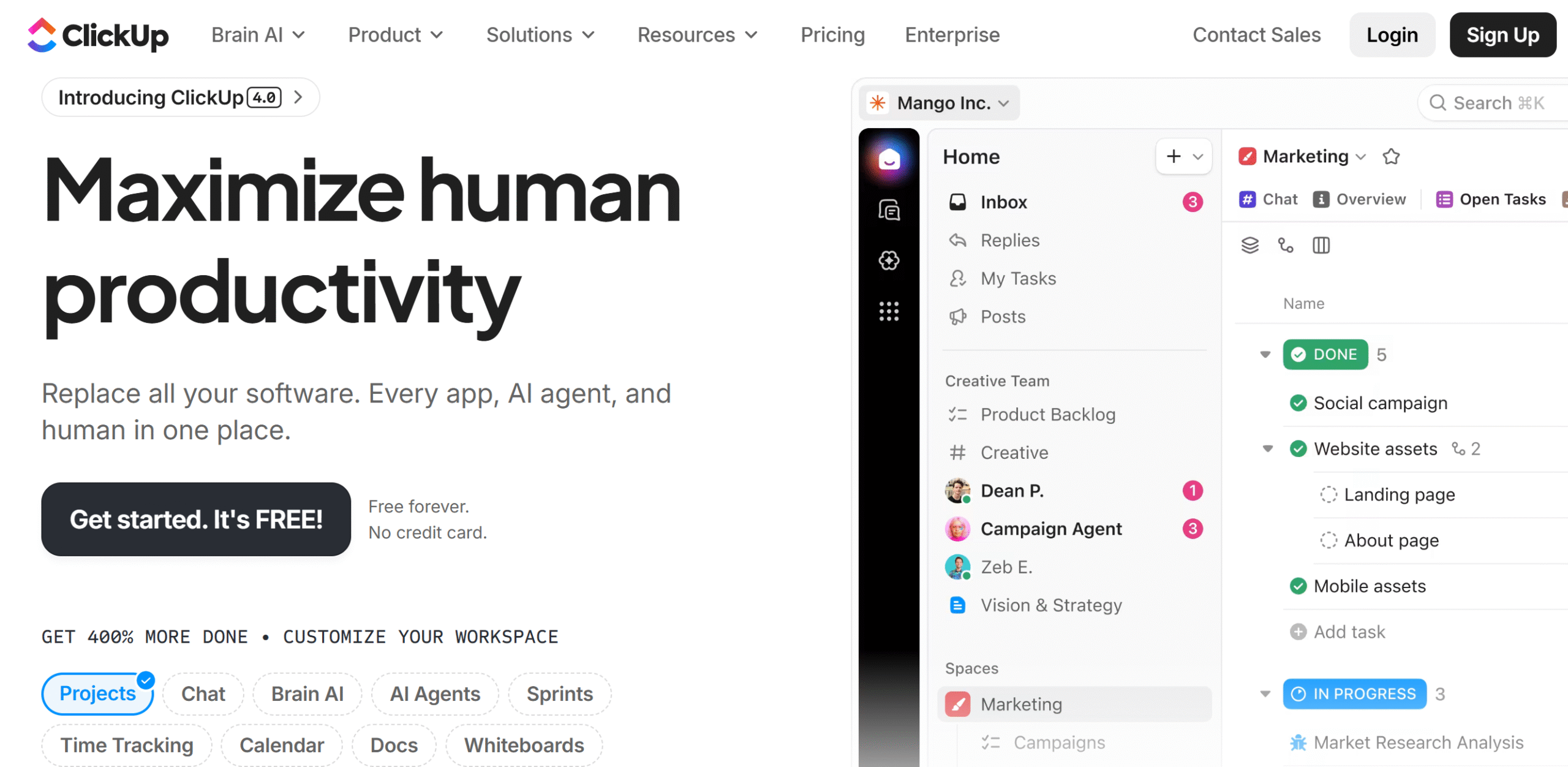Click the ClickUp logo icon

coord(42,35)
